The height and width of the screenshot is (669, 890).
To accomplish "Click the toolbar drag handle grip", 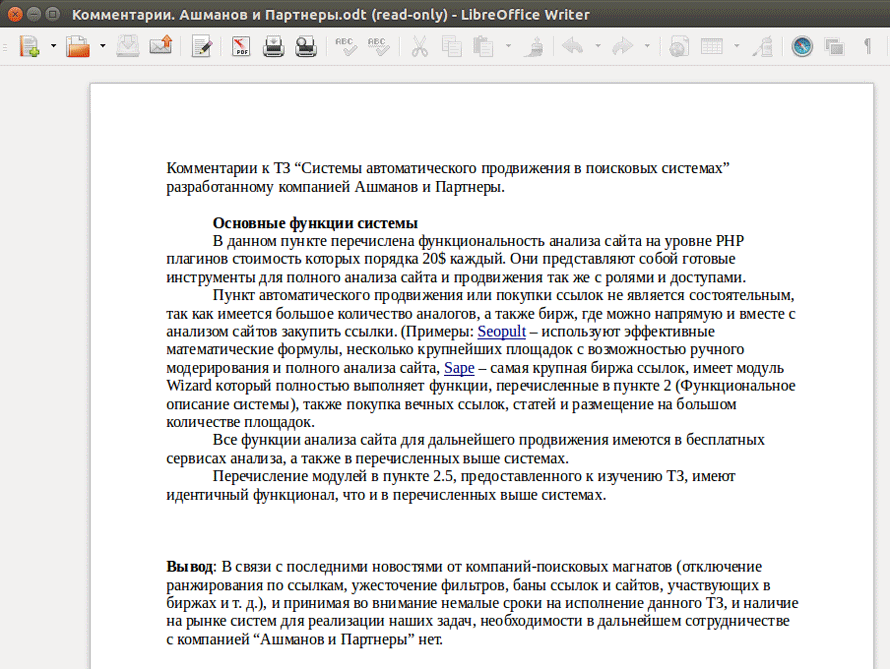I will click(x=5, y=47).
